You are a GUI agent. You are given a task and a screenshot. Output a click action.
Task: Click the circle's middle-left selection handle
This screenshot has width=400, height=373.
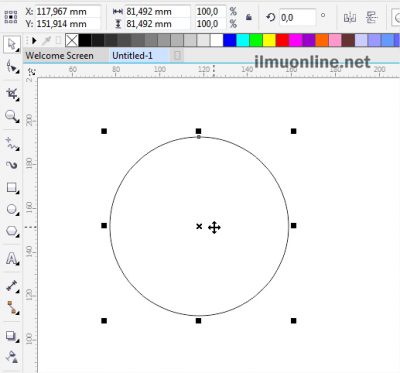click(104, 226)
